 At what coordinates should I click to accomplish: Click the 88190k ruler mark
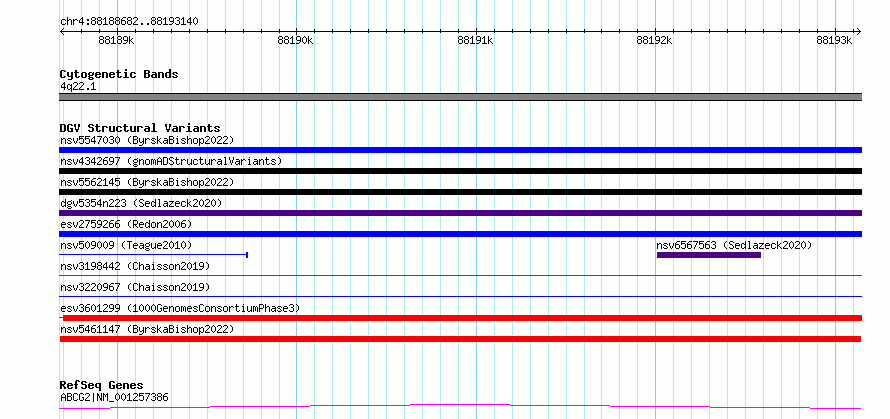(x=296, y=40)
